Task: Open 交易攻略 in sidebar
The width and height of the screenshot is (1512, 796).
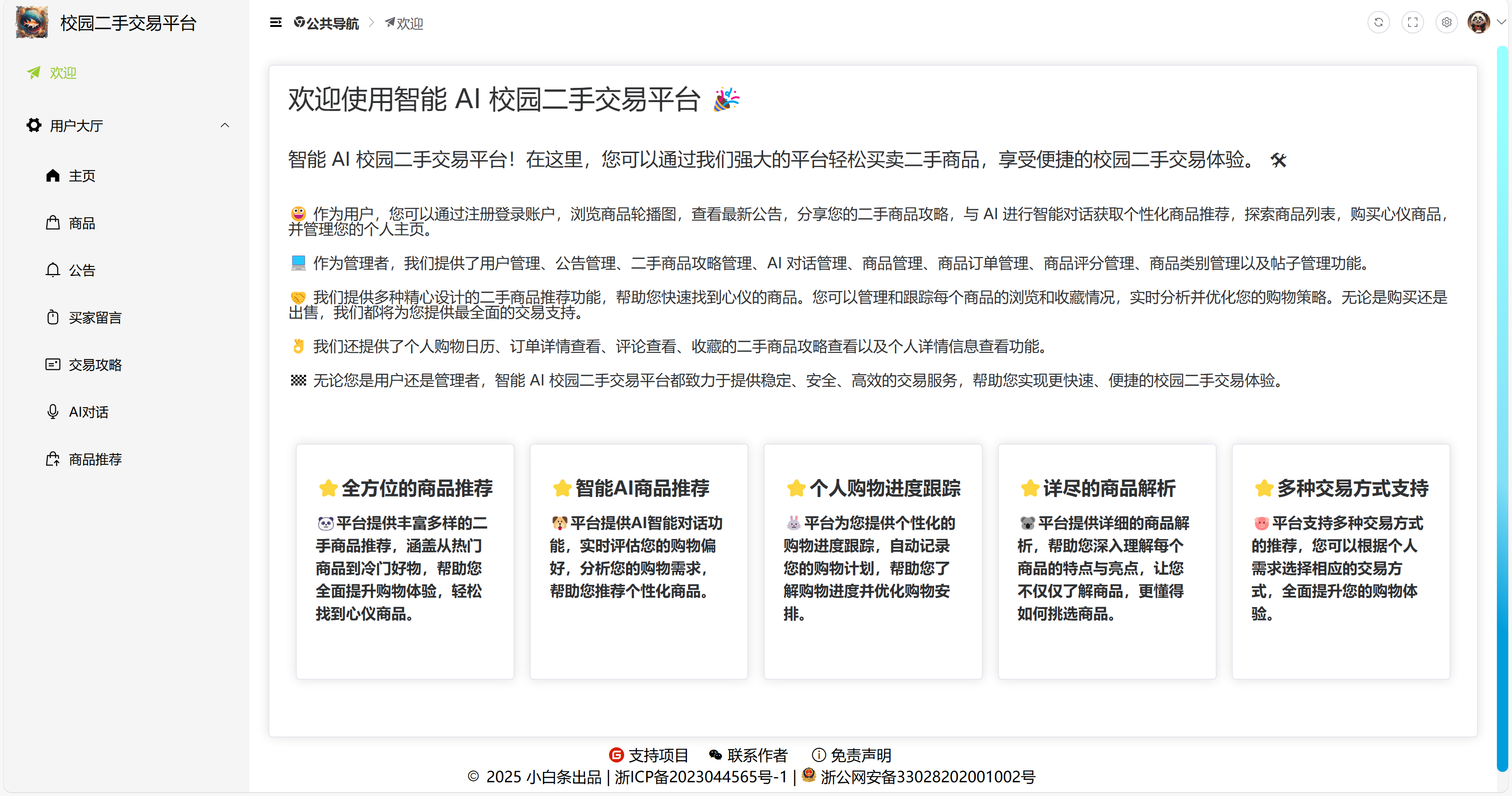Action: coord(94,365)
